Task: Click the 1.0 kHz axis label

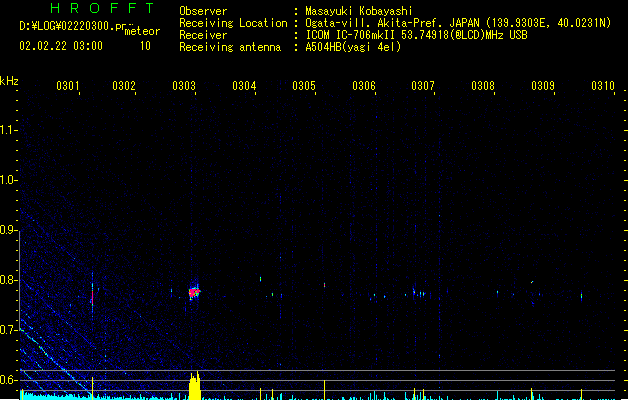Action: 8,180
